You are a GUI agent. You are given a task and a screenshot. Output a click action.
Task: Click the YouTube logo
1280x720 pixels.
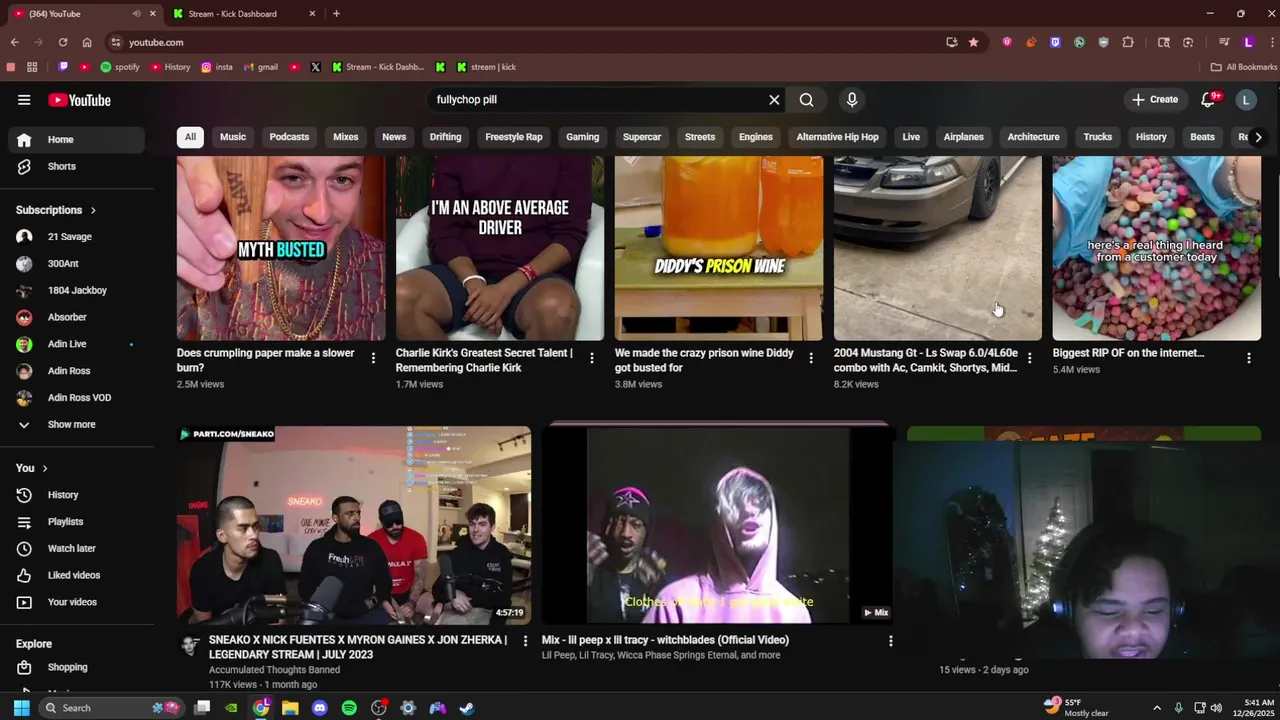79,100
